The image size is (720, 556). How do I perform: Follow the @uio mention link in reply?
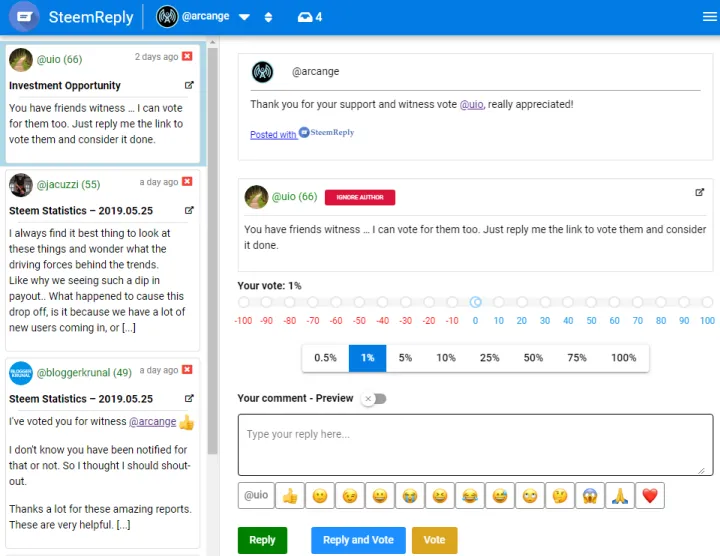coord(472,104)
